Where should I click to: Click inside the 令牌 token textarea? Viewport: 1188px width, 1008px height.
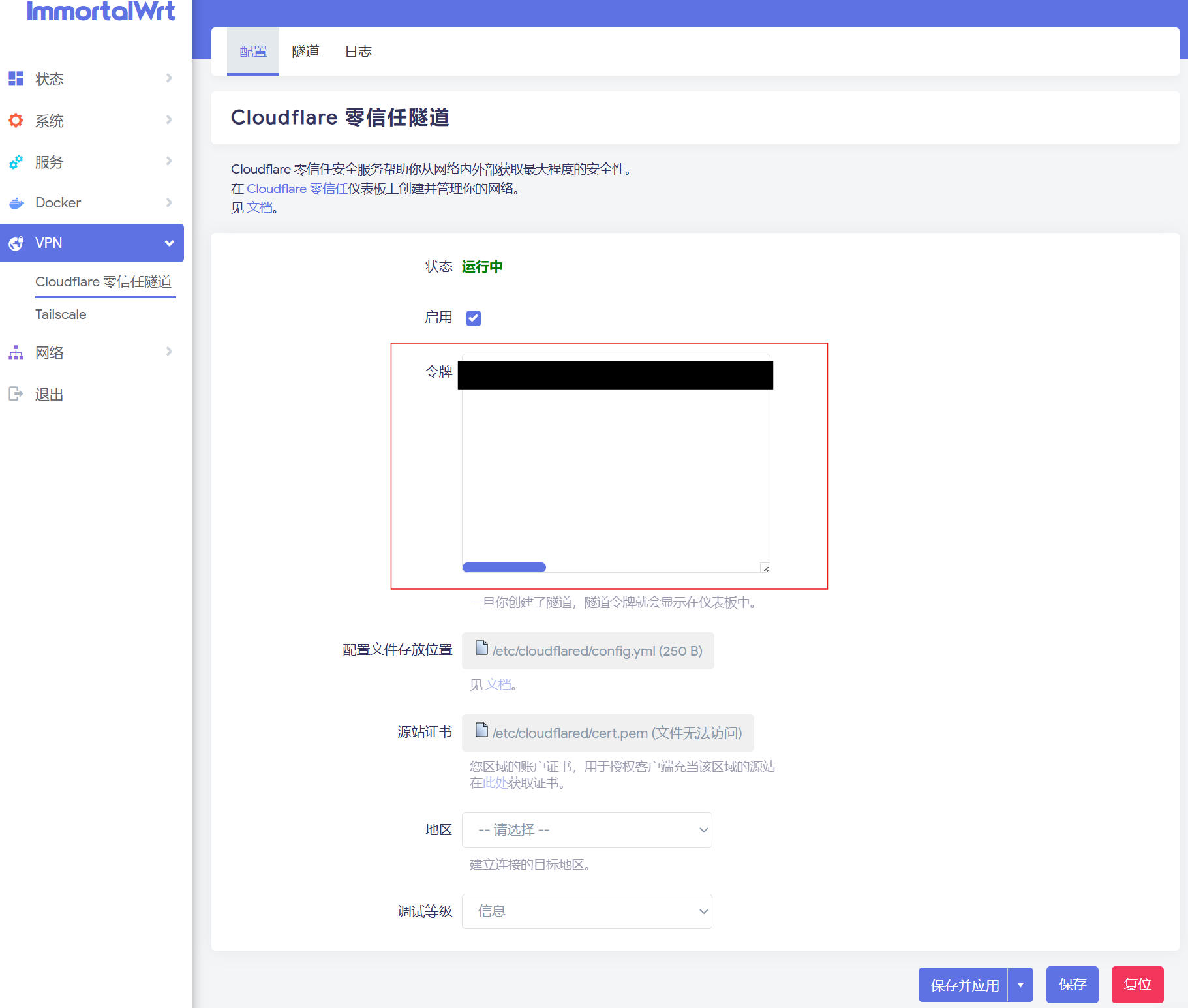616,463
